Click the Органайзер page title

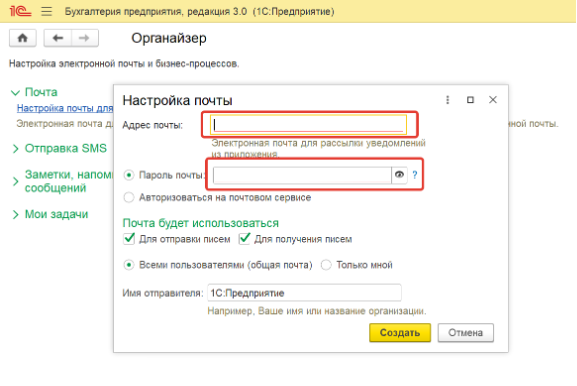pyautogui.click(x=169, y=38)
